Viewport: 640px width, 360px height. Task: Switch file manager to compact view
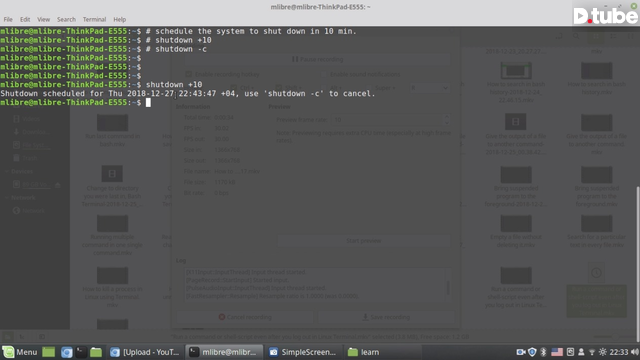click(x=631, y=36)
